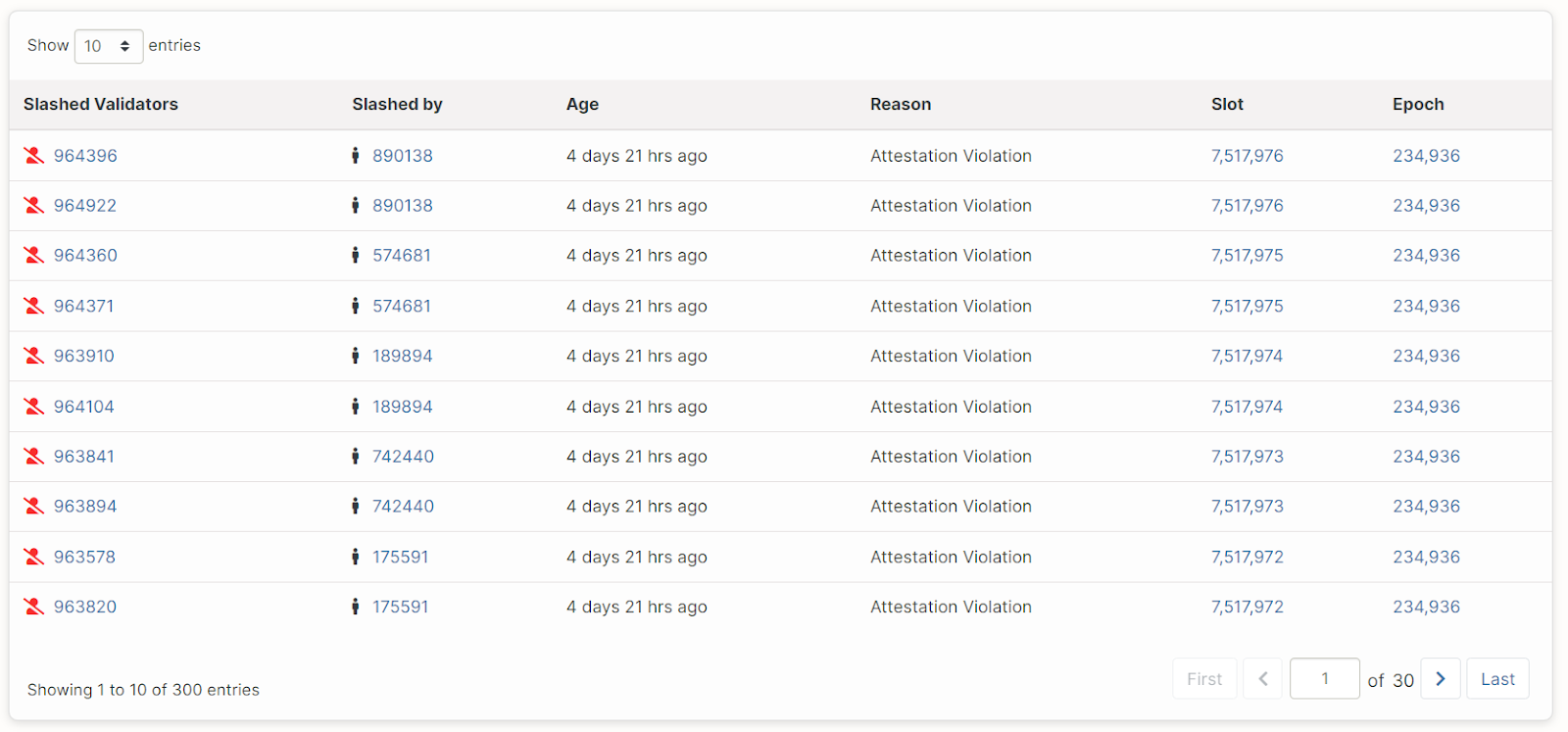The width and height of the screenshot is (1568, 732).
Task: Click the person icon beside slasher 175591 in the 963578 row
Action: point(355,557)
